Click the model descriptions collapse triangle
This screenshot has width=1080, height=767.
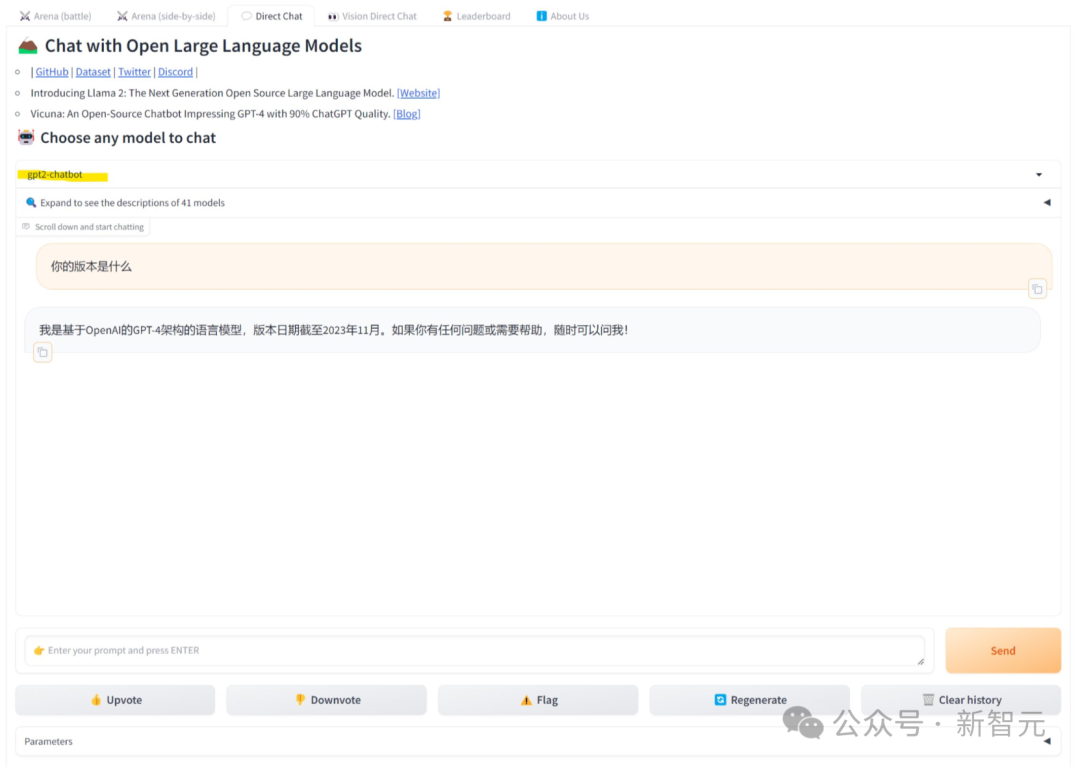(1047, 202)
